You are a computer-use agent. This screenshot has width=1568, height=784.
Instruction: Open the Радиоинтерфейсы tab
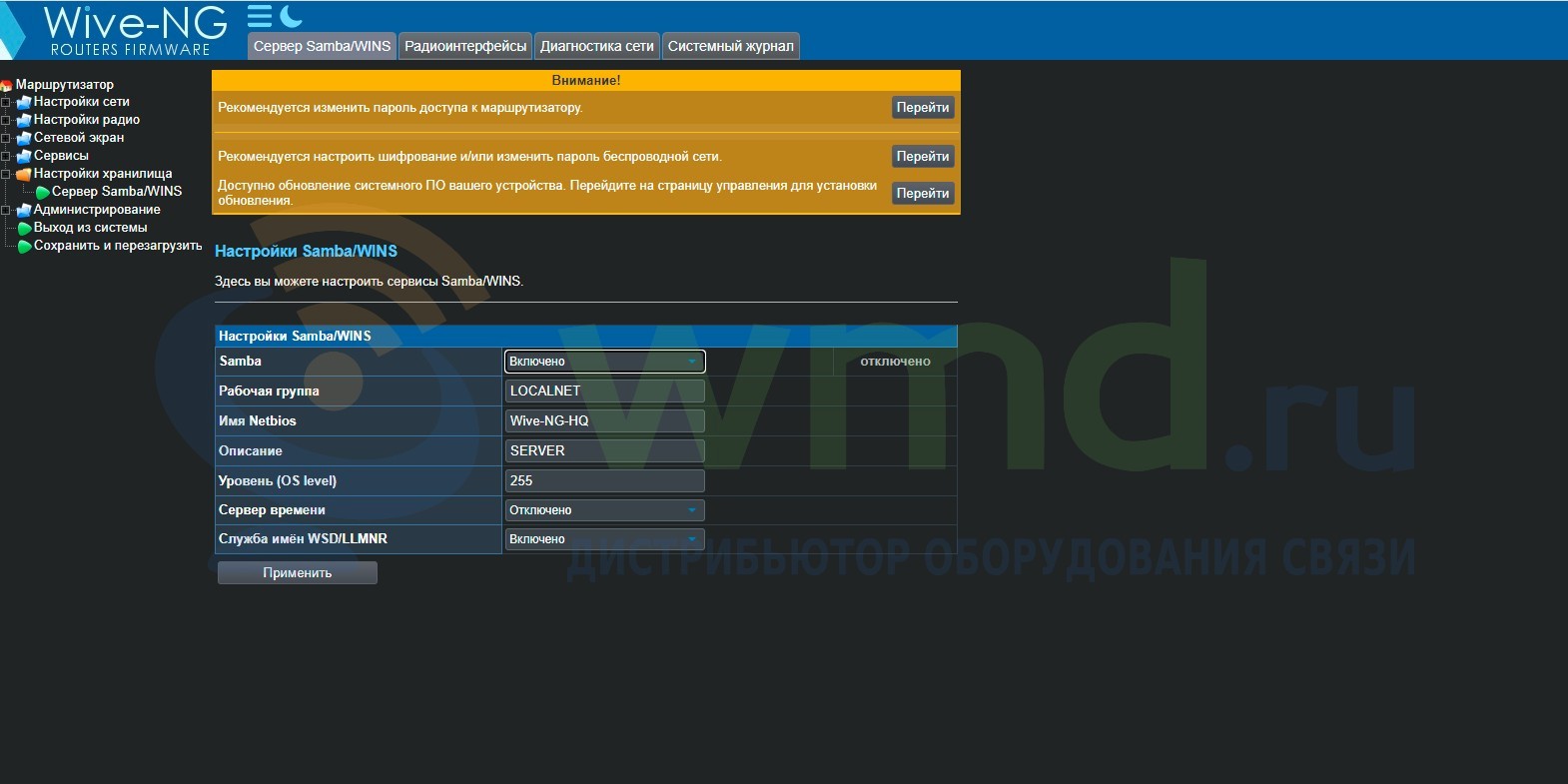click(x=465, y=46)
